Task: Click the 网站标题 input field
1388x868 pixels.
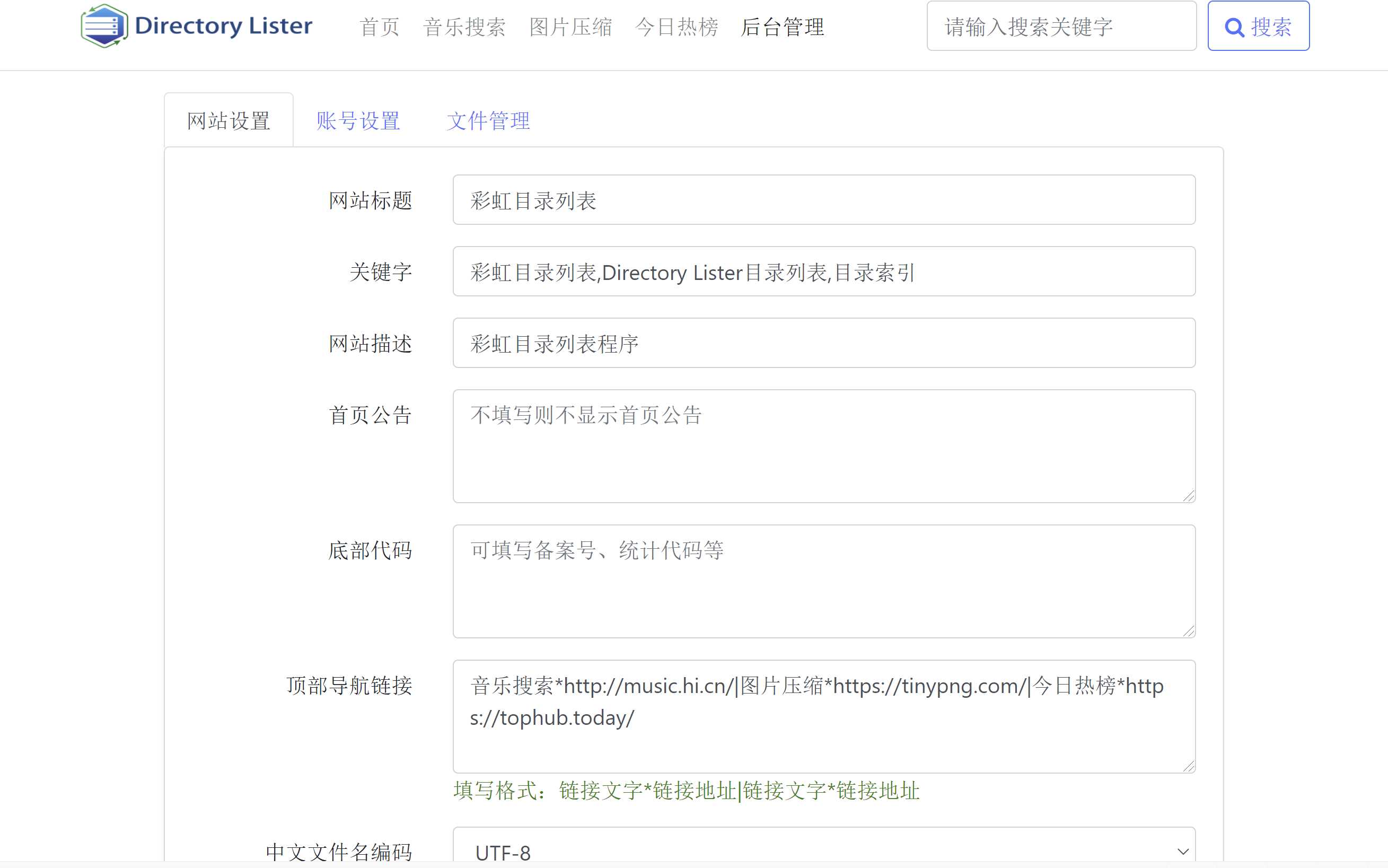Action: pyautogui.click(x=823, y=201)
